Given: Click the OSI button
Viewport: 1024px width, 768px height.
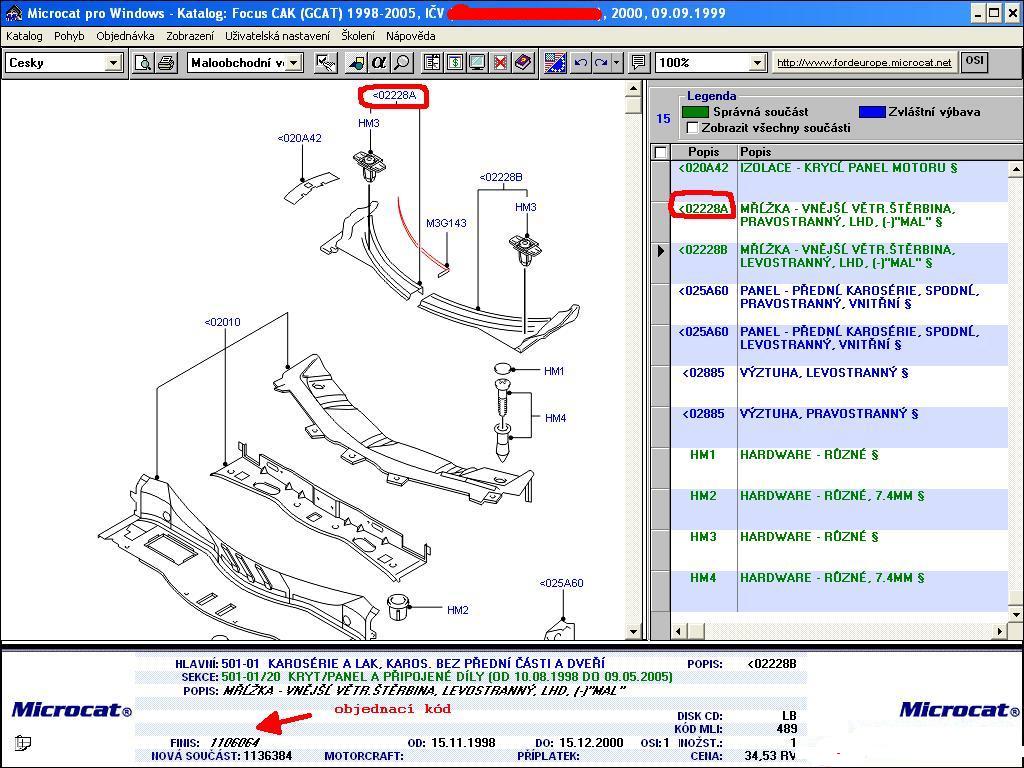Looking at the screenshot, I should coord(974,62).
